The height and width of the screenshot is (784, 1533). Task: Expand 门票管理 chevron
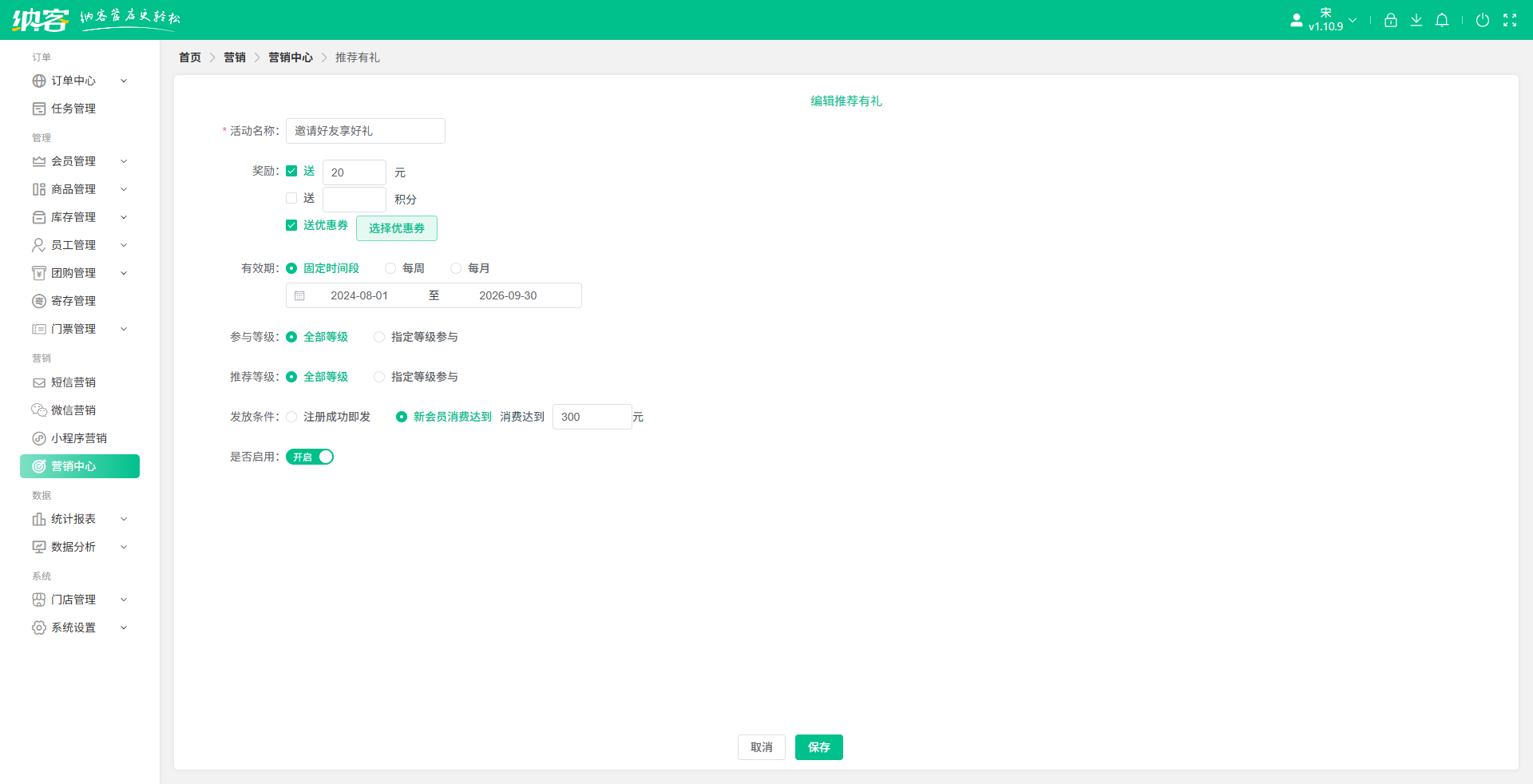click(124, 329)
